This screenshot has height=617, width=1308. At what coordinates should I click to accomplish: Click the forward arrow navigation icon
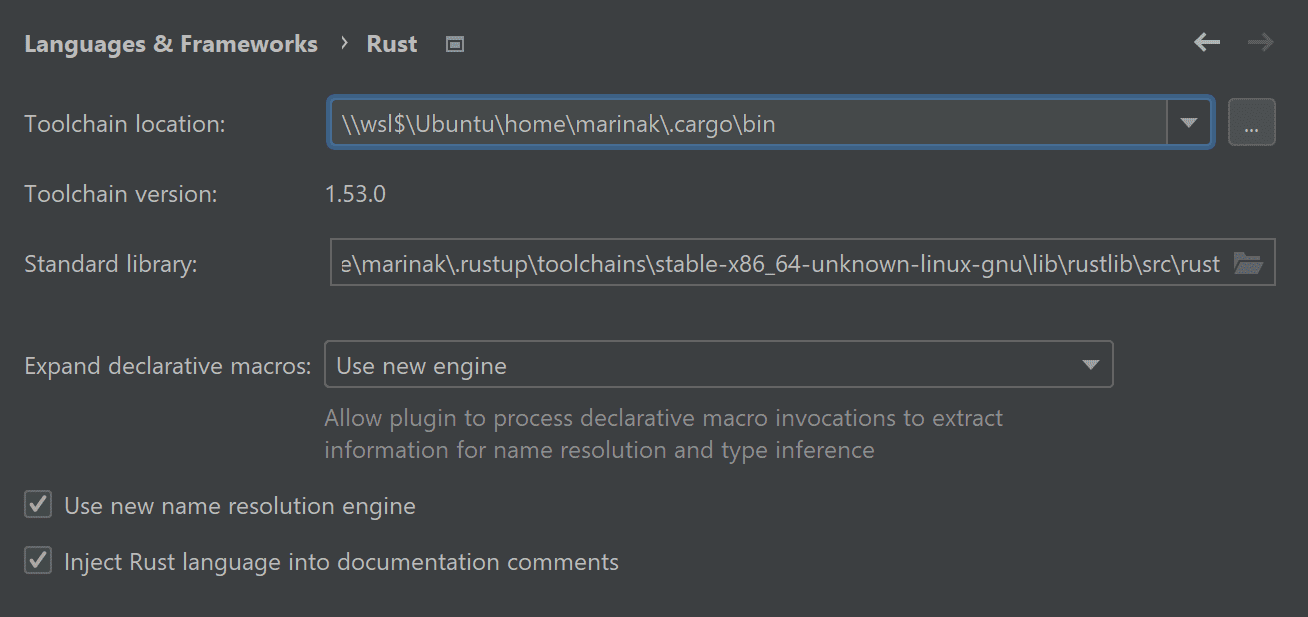pos(1261,42)
